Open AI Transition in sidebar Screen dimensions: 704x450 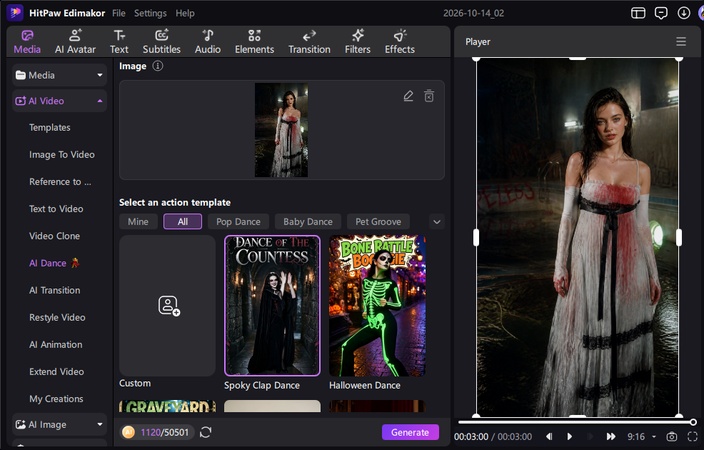tap(55, 290)
